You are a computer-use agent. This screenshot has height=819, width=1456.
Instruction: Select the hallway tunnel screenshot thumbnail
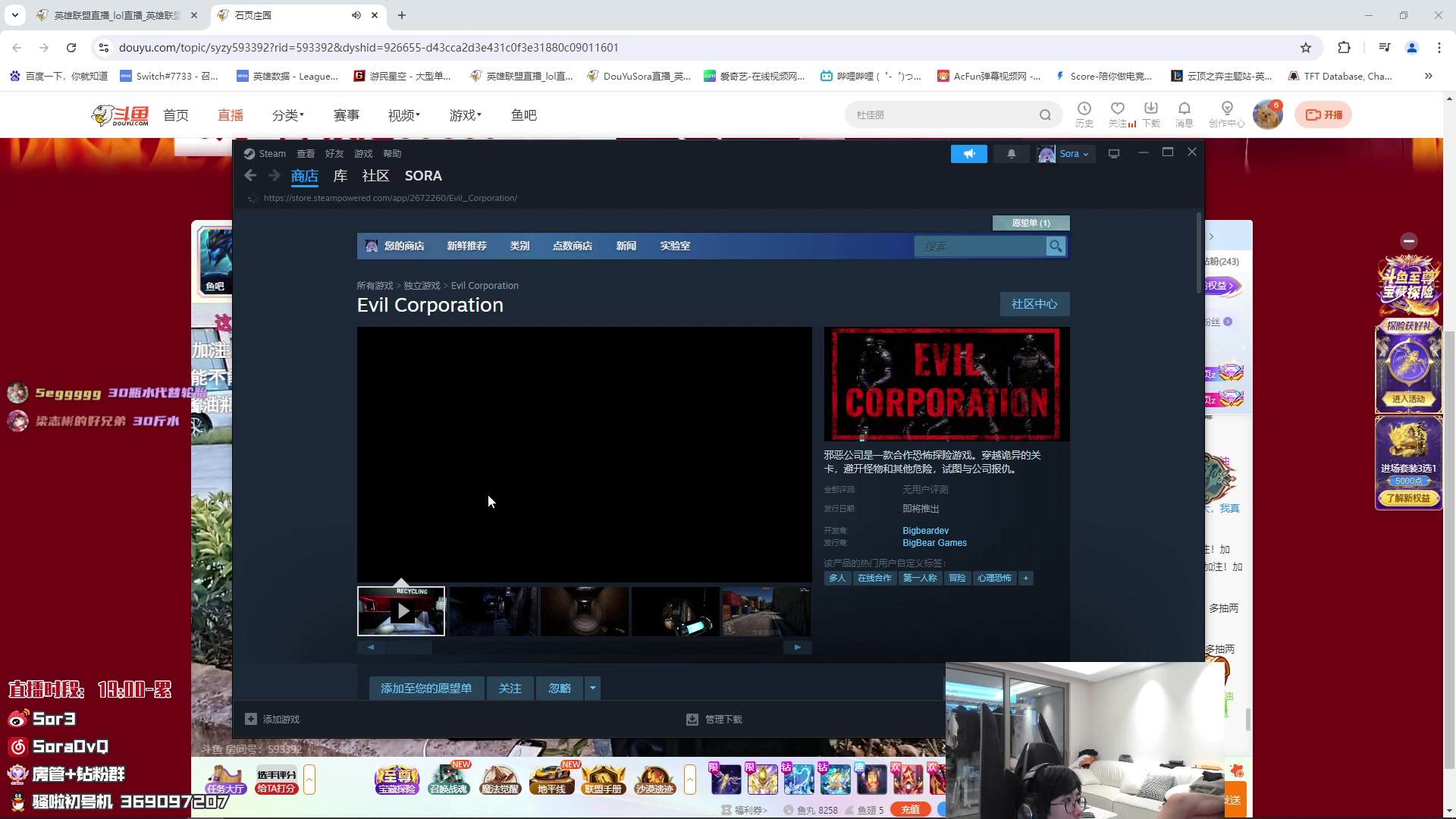coord(584,611)
